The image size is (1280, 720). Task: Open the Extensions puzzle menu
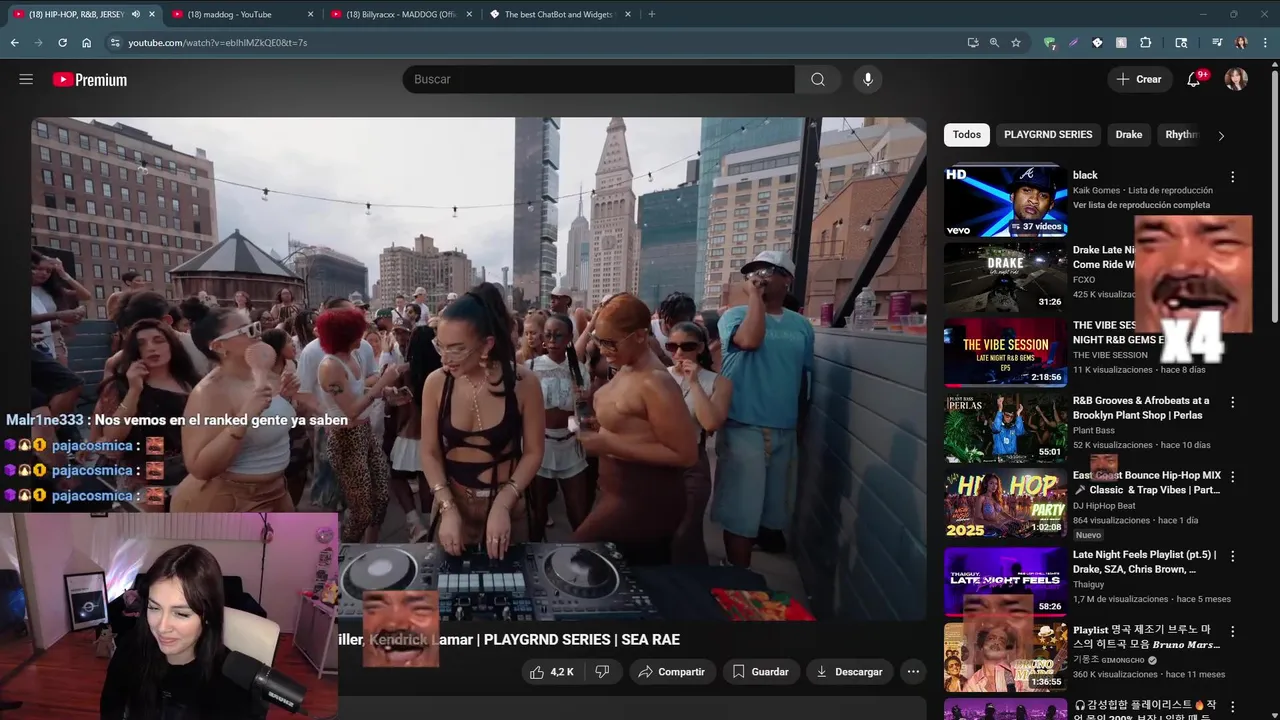point(1146,43)
